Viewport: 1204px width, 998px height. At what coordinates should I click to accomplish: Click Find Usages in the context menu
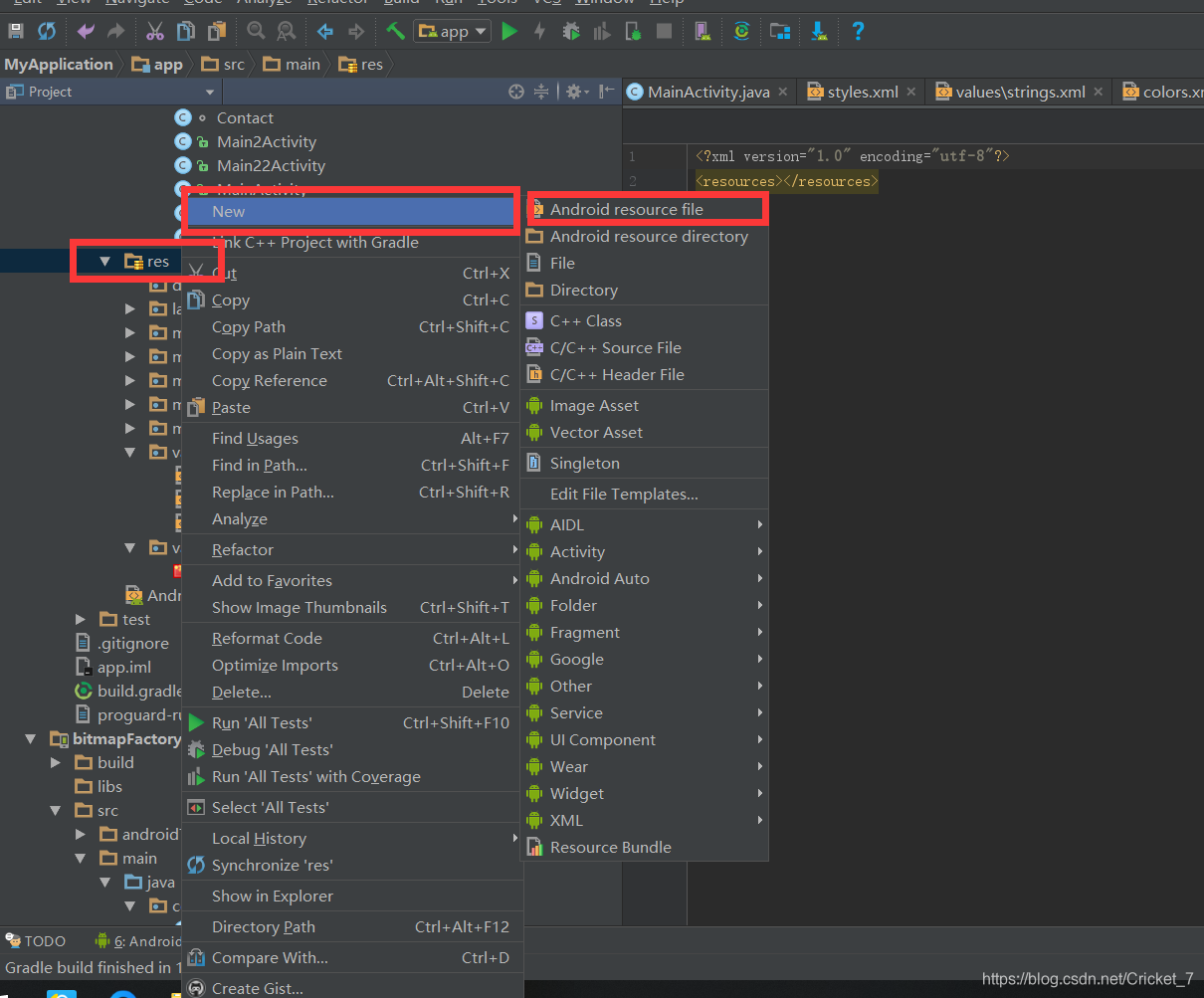point(255,438)
